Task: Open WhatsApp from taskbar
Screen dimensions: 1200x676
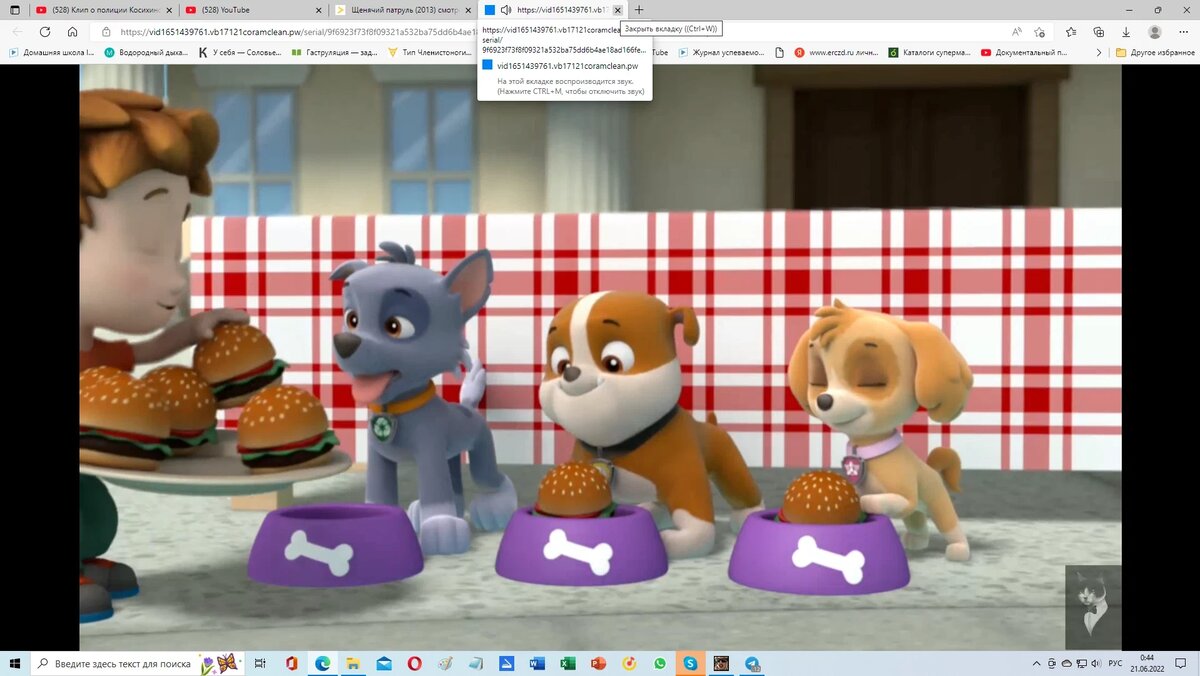Action: pos(660,663)
